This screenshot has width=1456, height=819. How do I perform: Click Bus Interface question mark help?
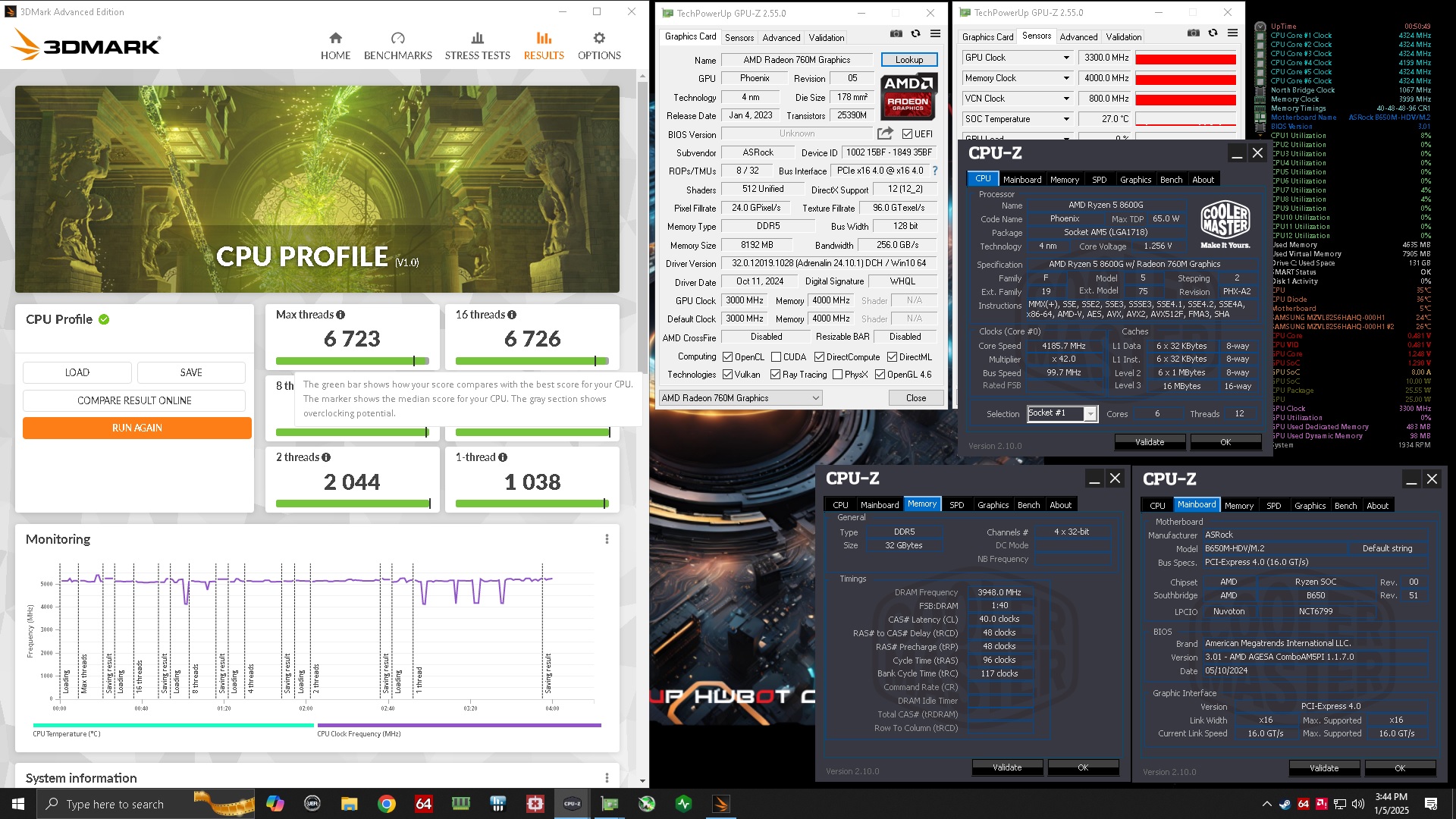tap(935, 171)
